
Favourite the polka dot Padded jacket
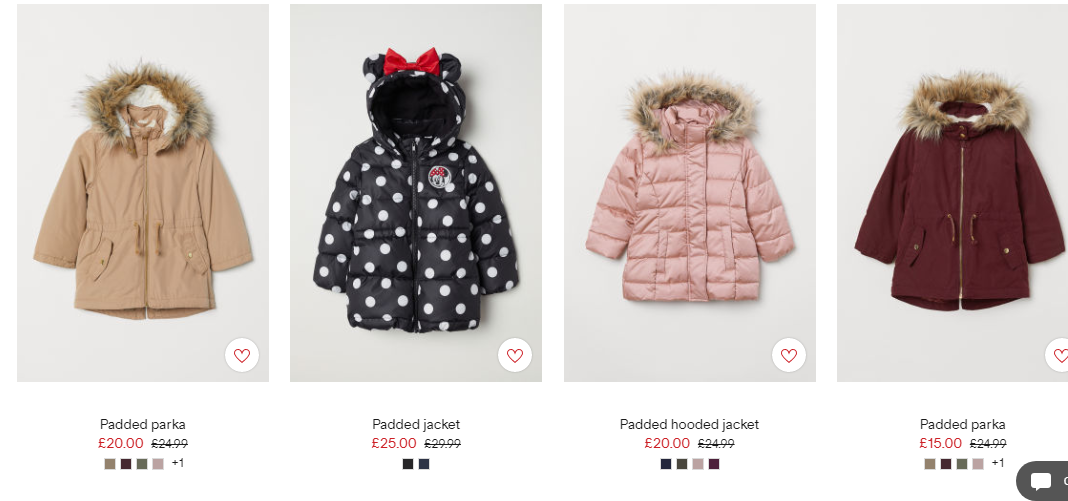point(515,355)
